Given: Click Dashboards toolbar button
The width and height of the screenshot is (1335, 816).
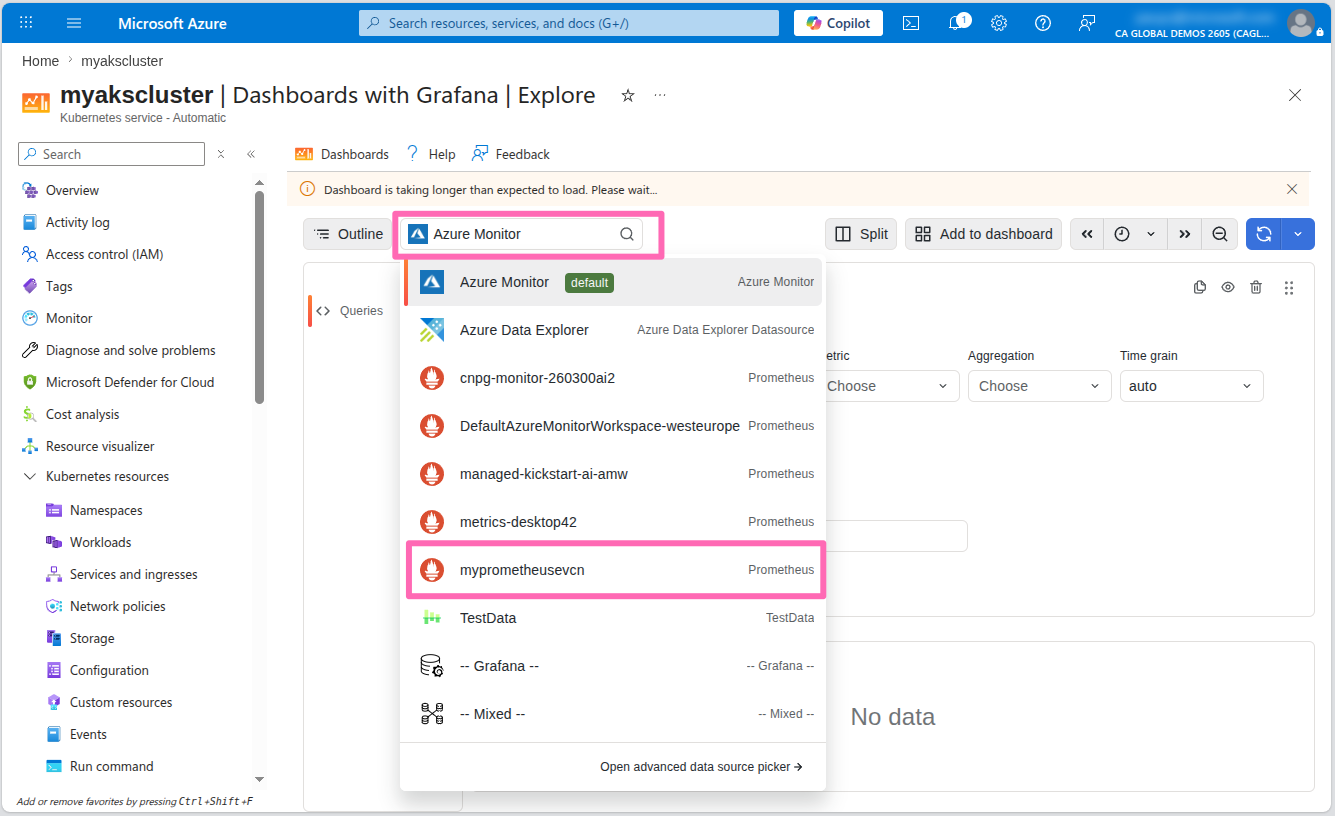Looking at the screenshot, I should pos(342,154).
